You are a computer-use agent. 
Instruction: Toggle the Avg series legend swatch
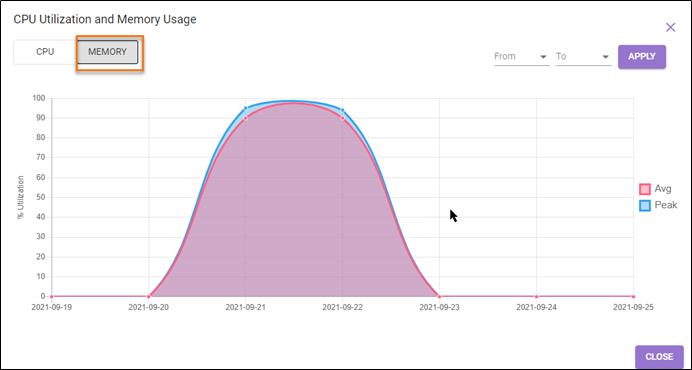[645, 189]
